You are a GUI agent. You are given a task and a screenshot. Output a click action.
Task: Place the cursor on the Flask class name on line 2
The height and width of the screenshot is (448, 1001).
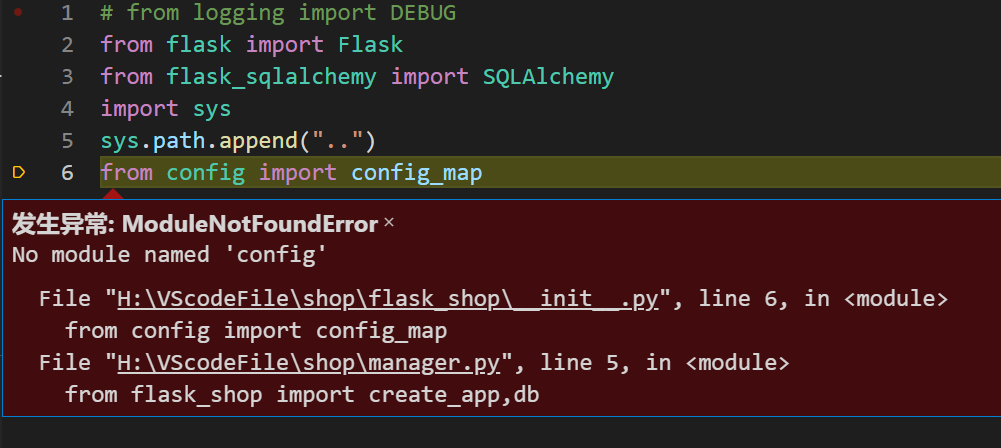(x=371, y=45)
